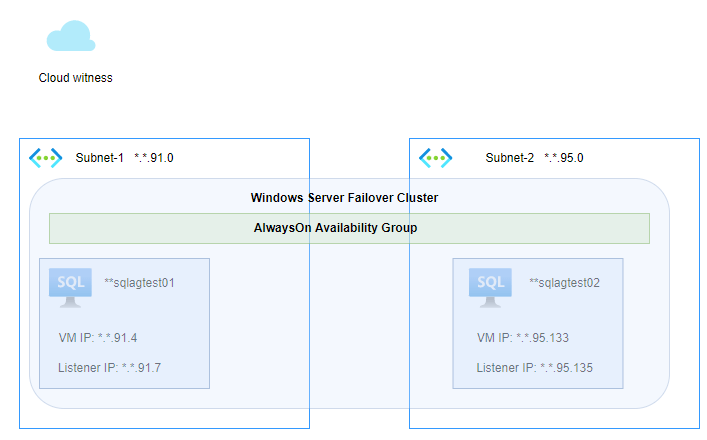
Task: Click the Subnet-2 *.*.95.0 label
Action: pos(534,158)
